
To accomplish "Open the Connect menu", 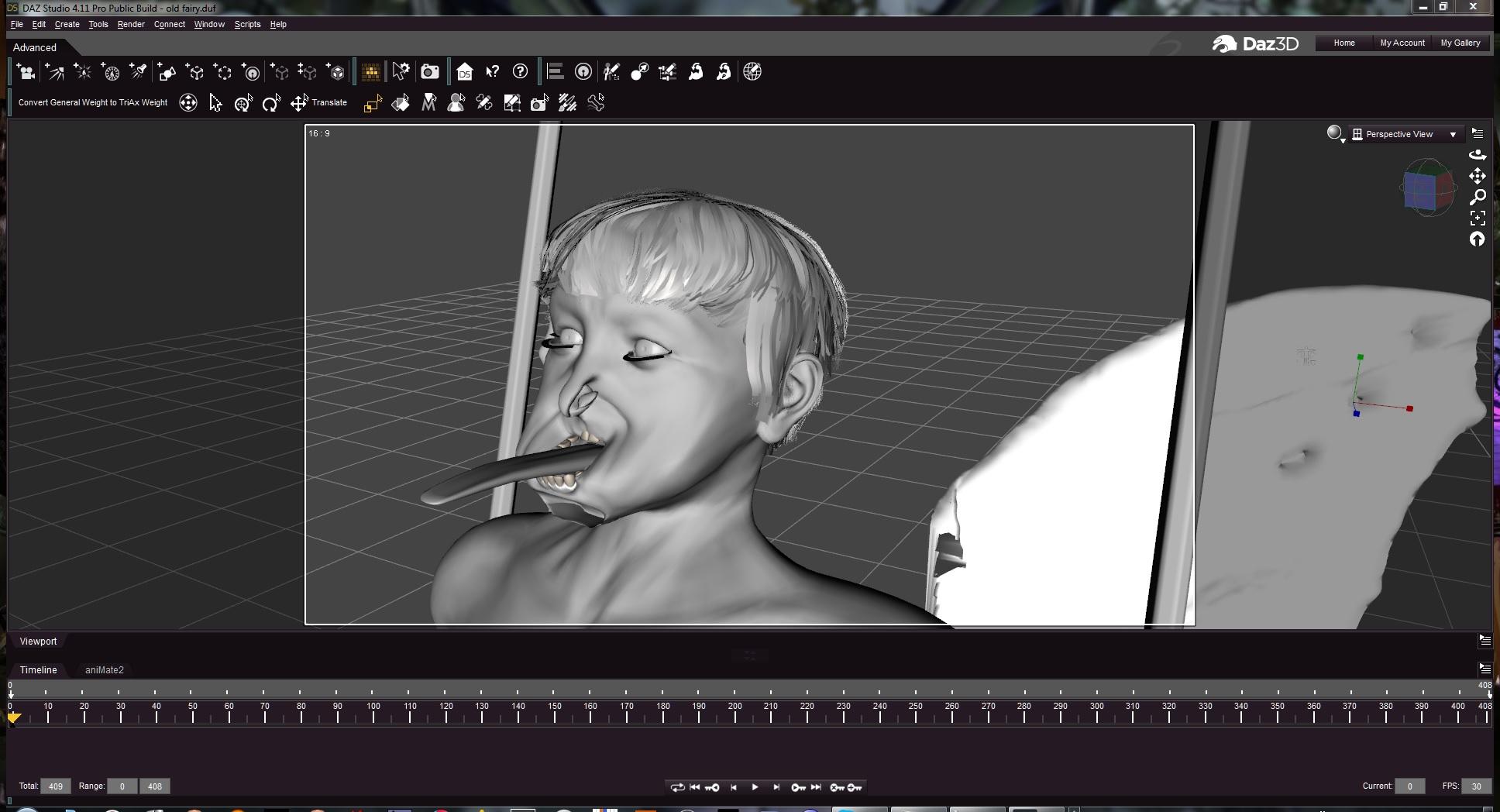I will 169,24.
